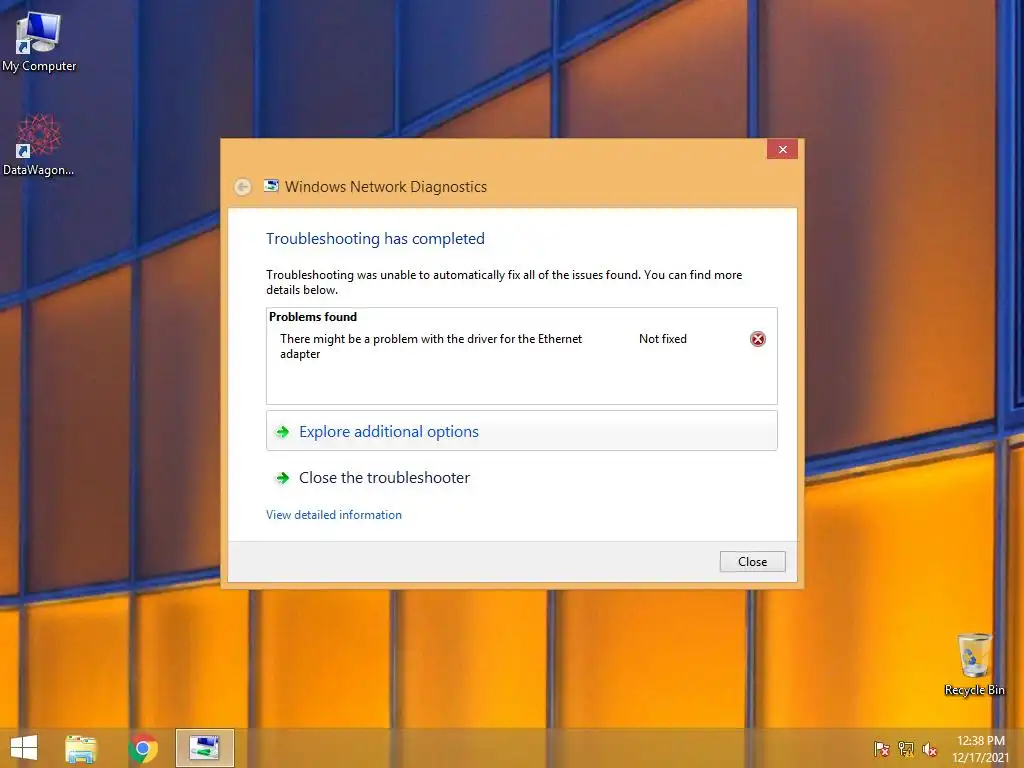The width and height of the screenshot is (1024, 768).
Task: Click the red Not fixed error icon
Action: [x=758, y=339]
